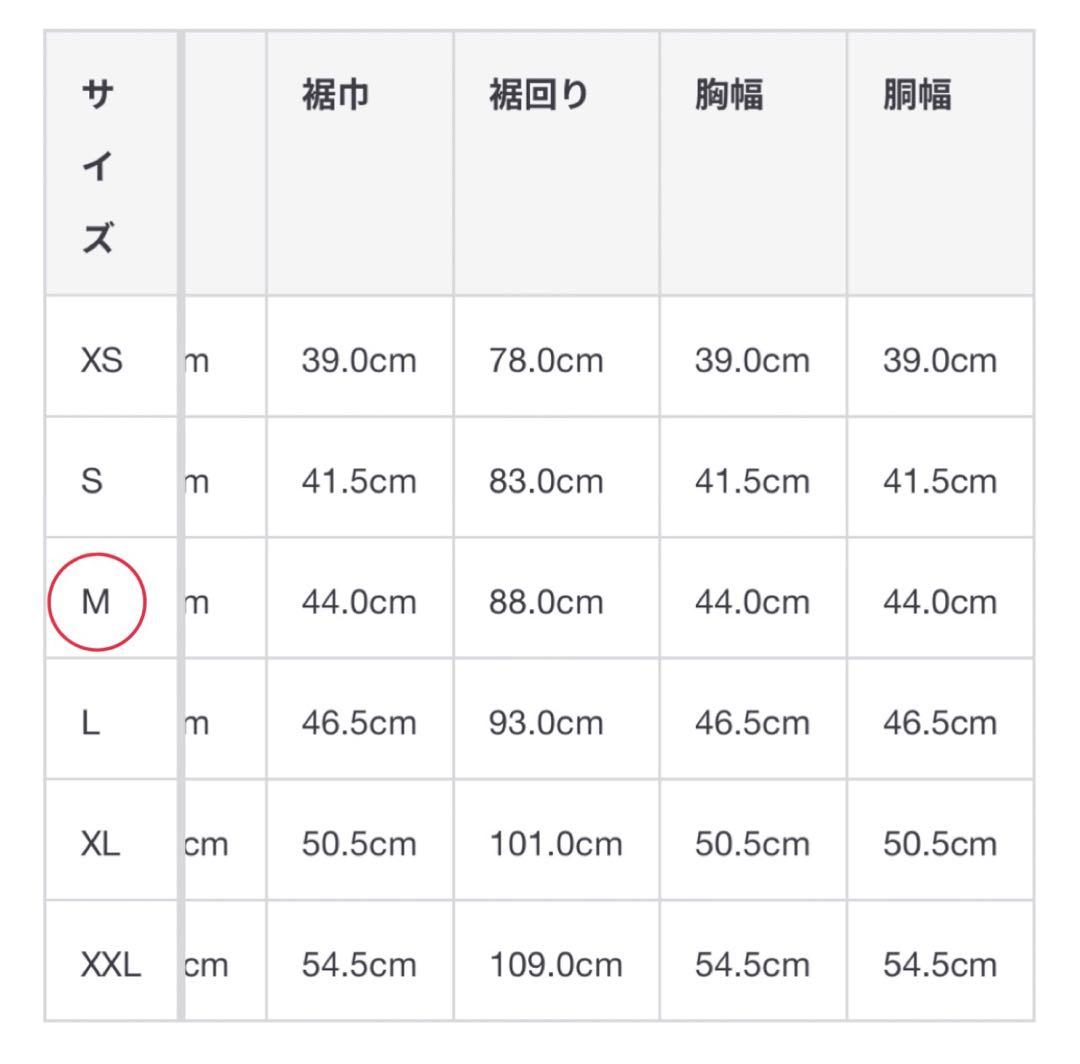Click the 胸幅 column header
The width and height of the screenshot is (1080, 1064).
(x=729, y=94)
